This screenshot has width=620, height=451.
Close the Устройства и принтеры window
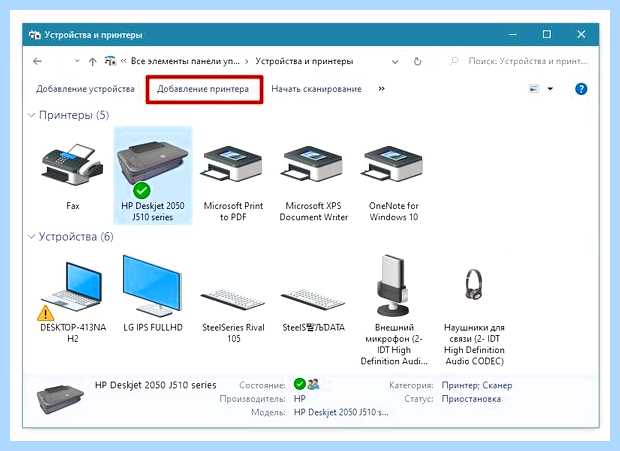[581, 34]
